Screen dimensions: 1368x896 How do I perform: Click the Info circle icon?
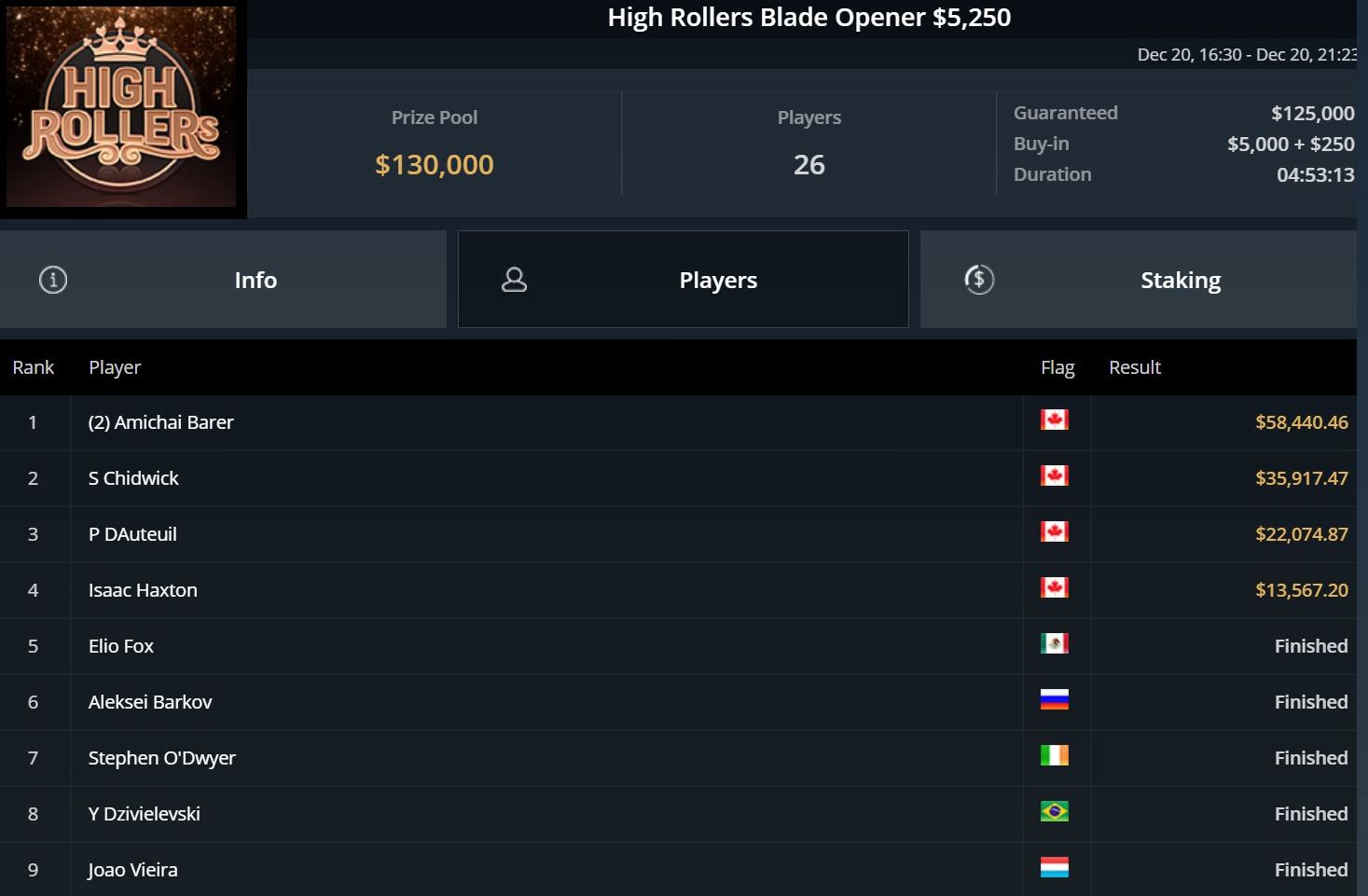[x=53, y=280]
